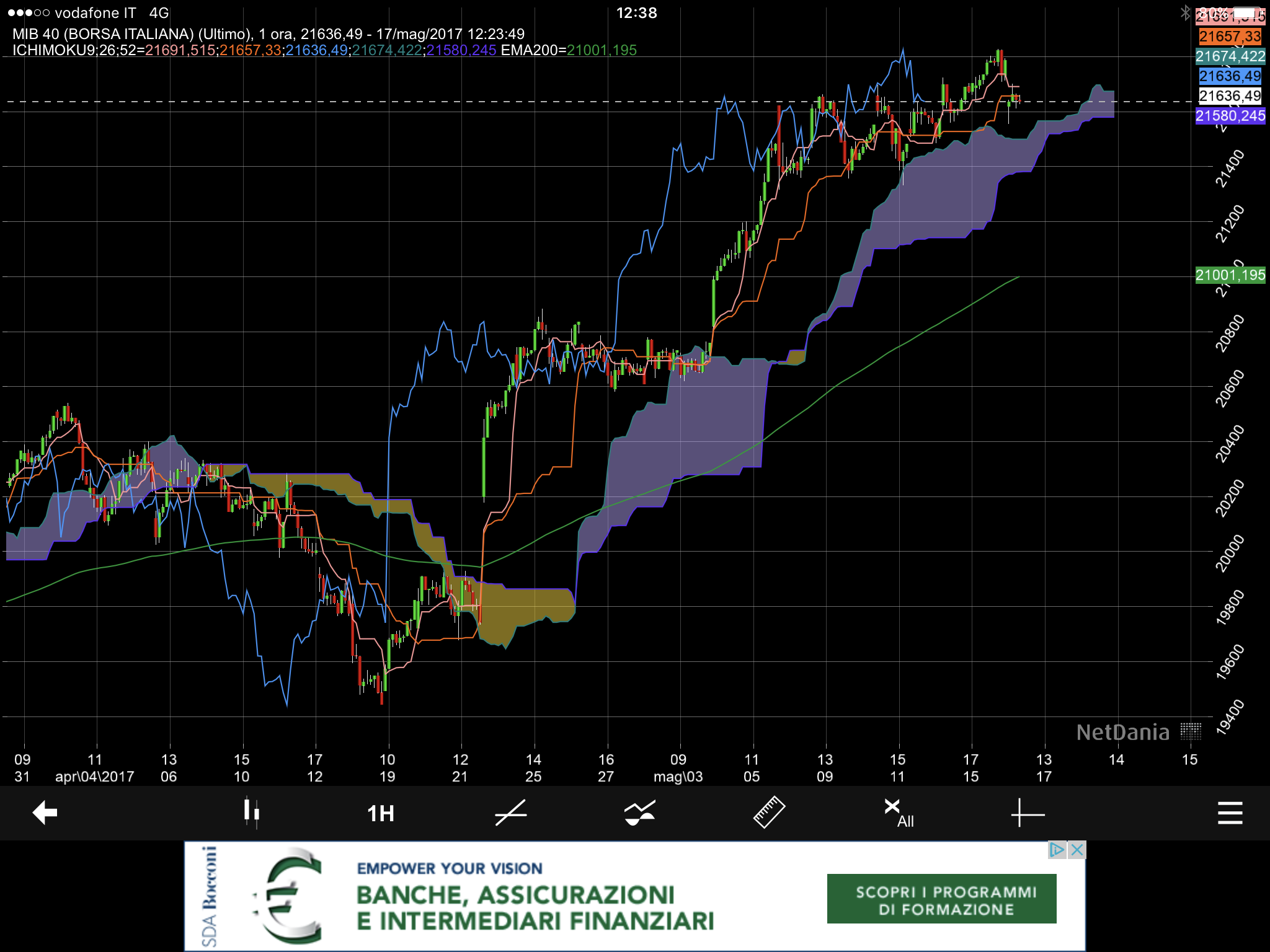The image size is (1270, 952).
Task: Click the green EMA200 price label 21001,195
Action: click(1230, 275)
